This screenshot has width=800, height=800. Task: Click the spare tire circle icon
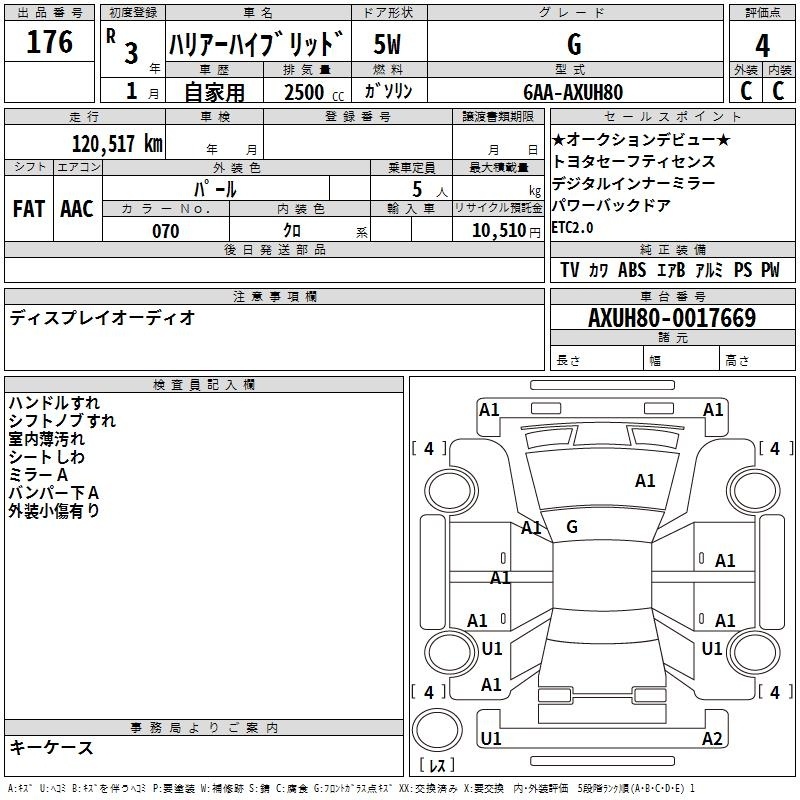click(x=437, y=729)
